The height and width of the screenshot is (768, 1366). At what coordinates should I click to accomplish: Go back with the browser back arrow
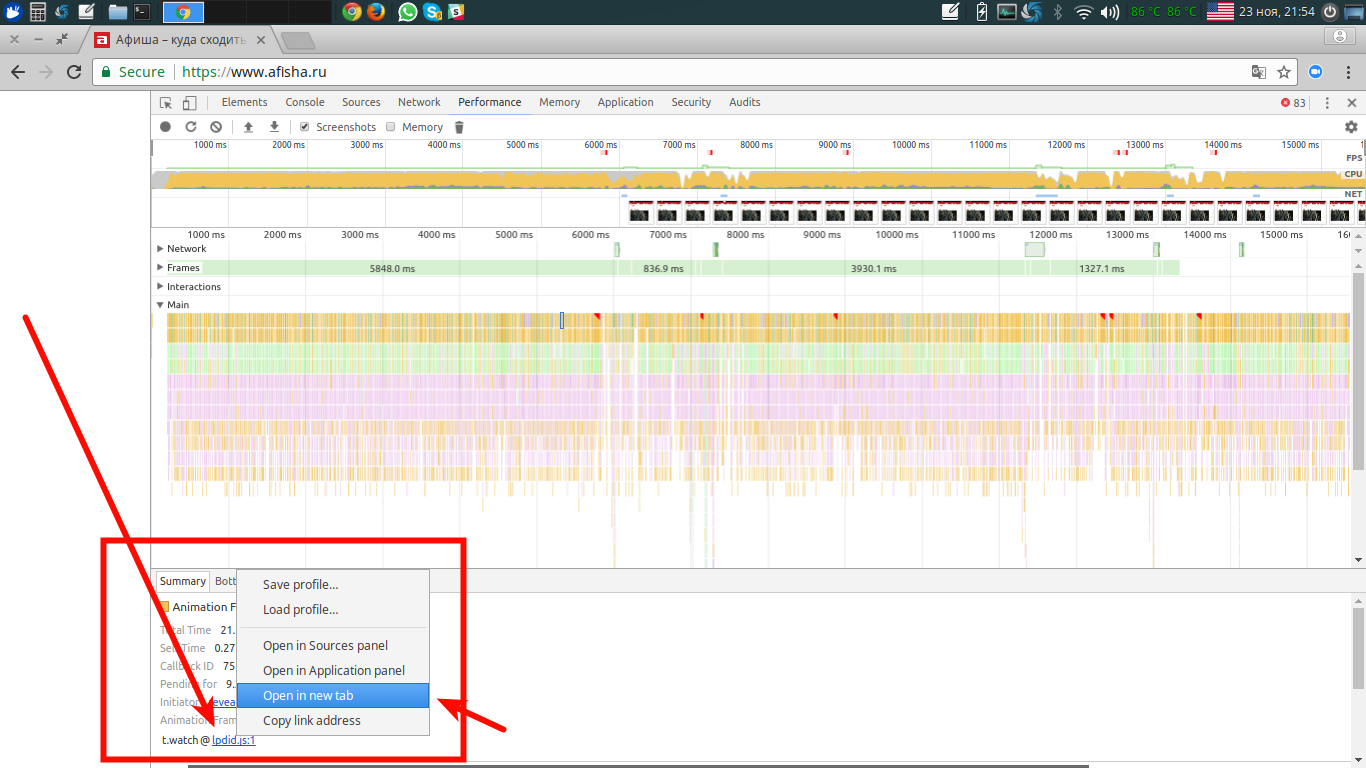tap(18, 72)
